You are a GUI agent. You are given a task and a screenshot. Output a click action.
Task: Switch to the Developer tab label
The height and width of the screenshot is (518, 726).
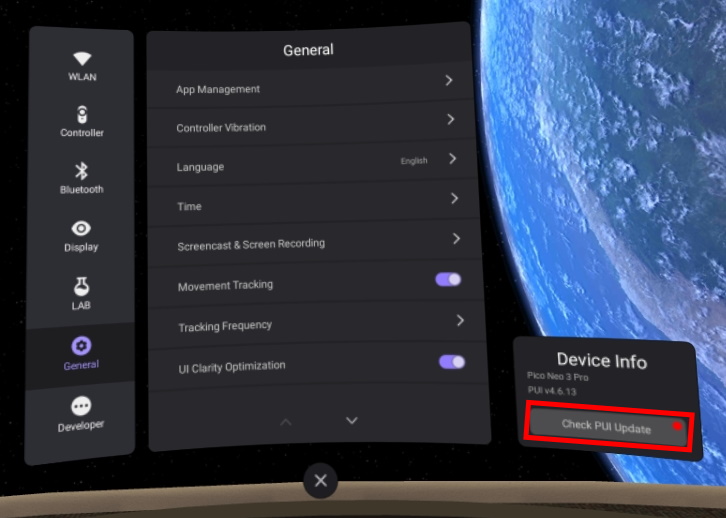click(x=81, y=425)
